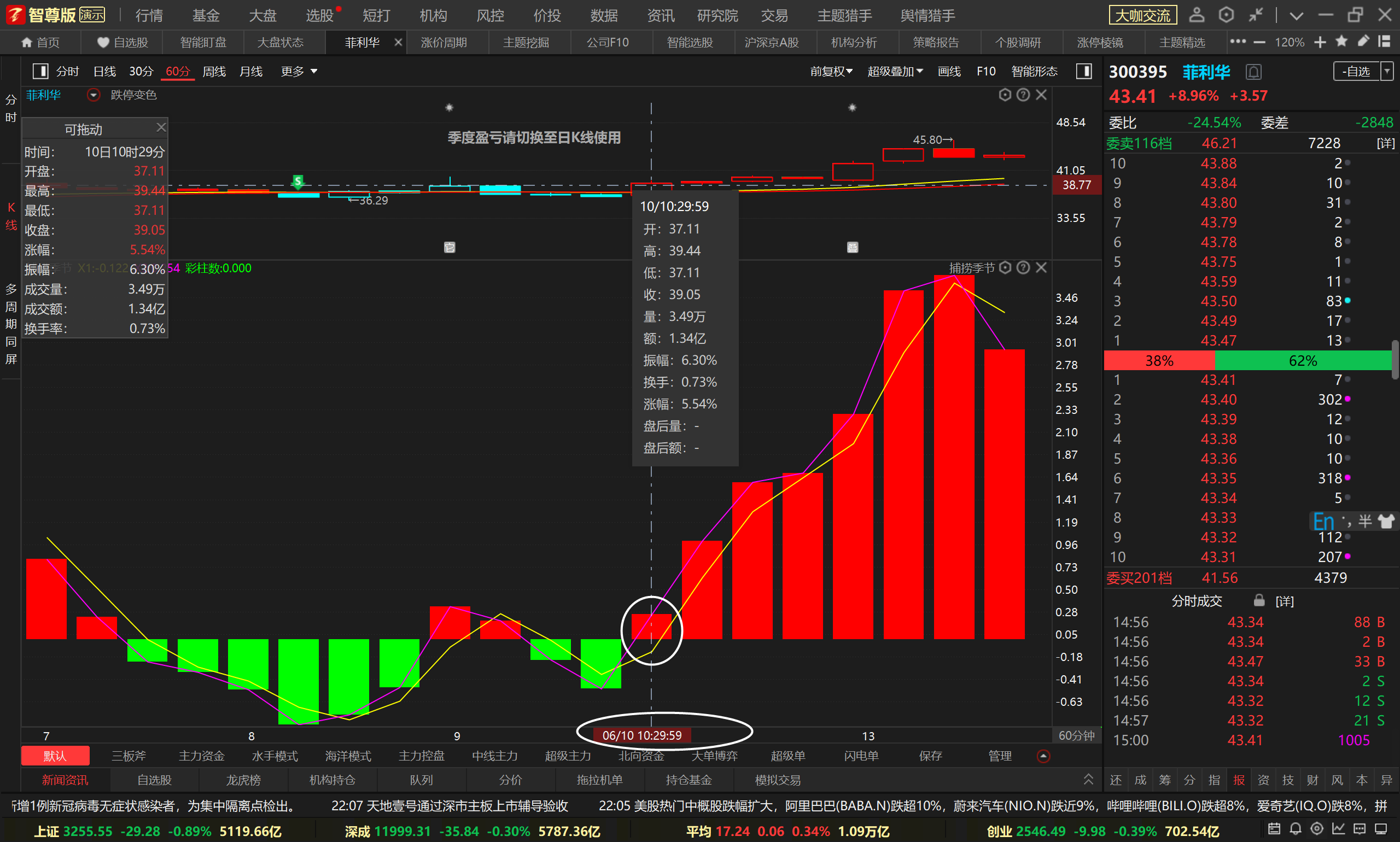
Task: Expand the title bar down-chevron menu
Action: pyautogui.click(x=1296, y=15)
